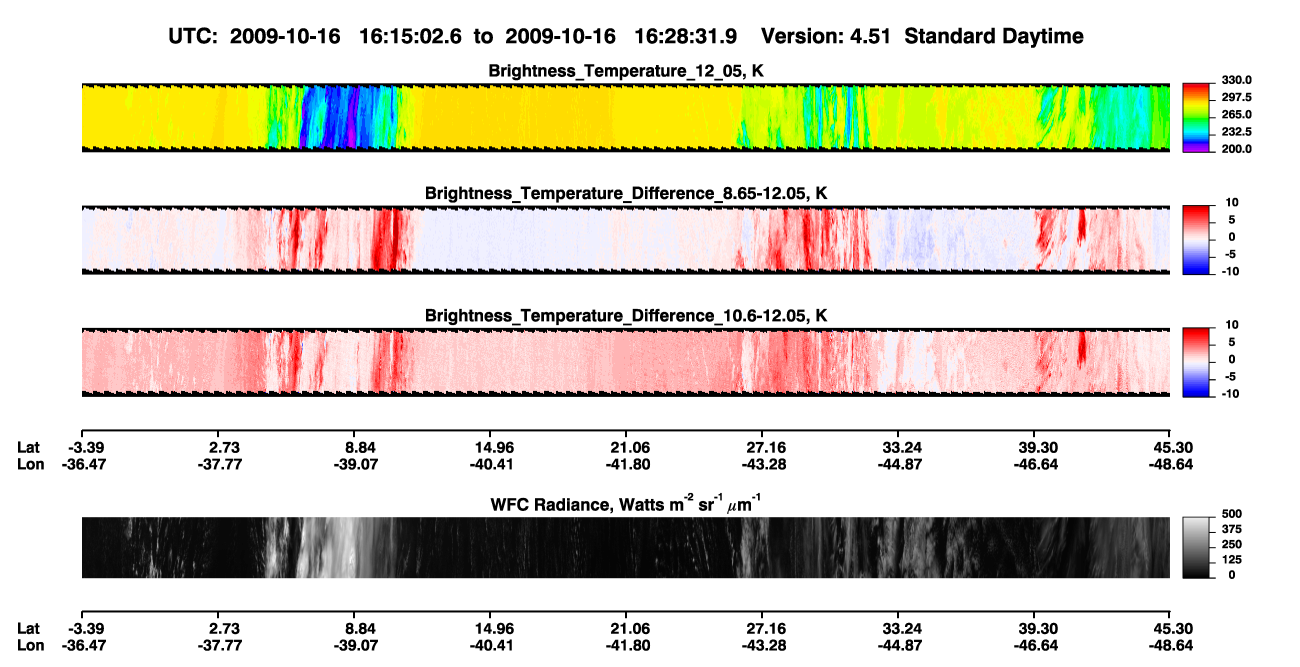The image size is (1300, 667).
Task: Click the grayscale colorbar beside WFC Radiance
Action: click(1195, 547)
